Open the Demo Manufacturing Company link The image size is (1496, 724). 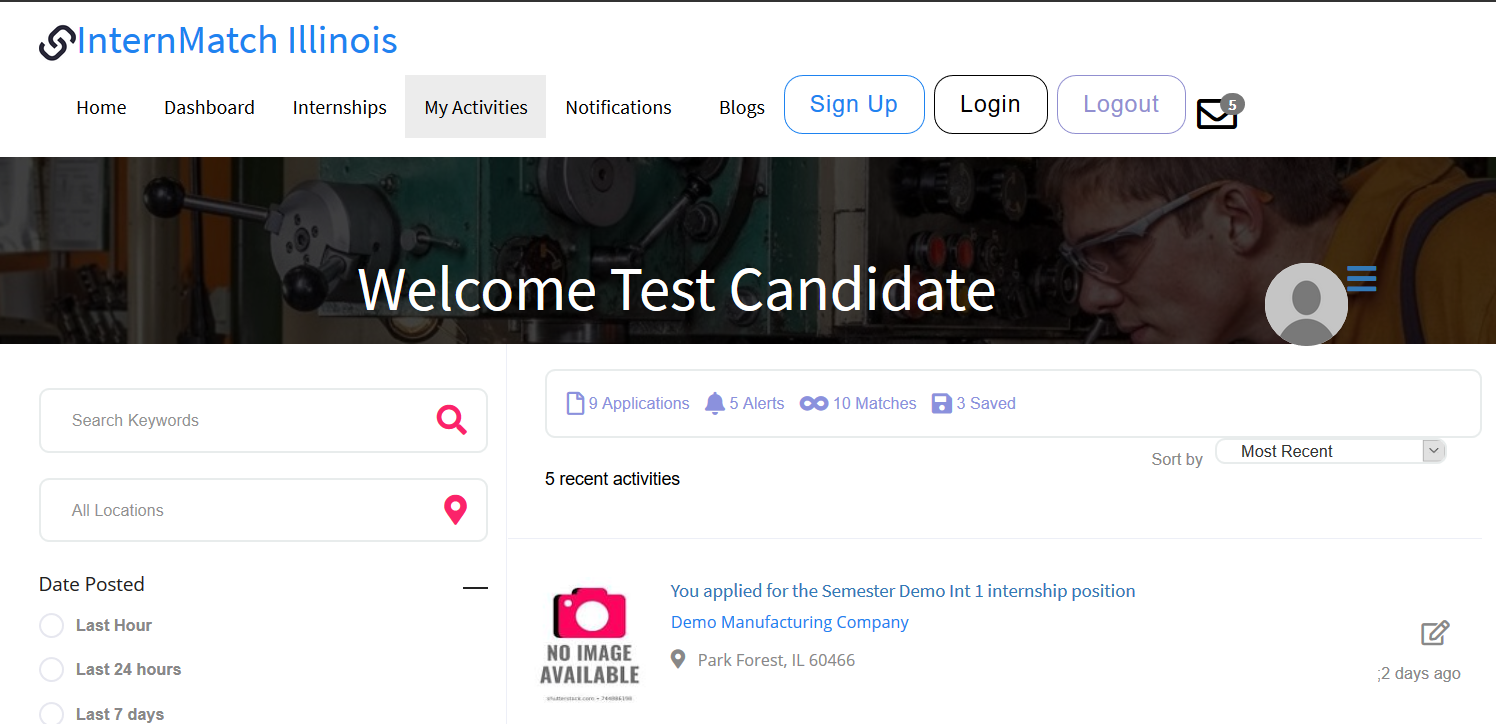click(x=790, y=622)
